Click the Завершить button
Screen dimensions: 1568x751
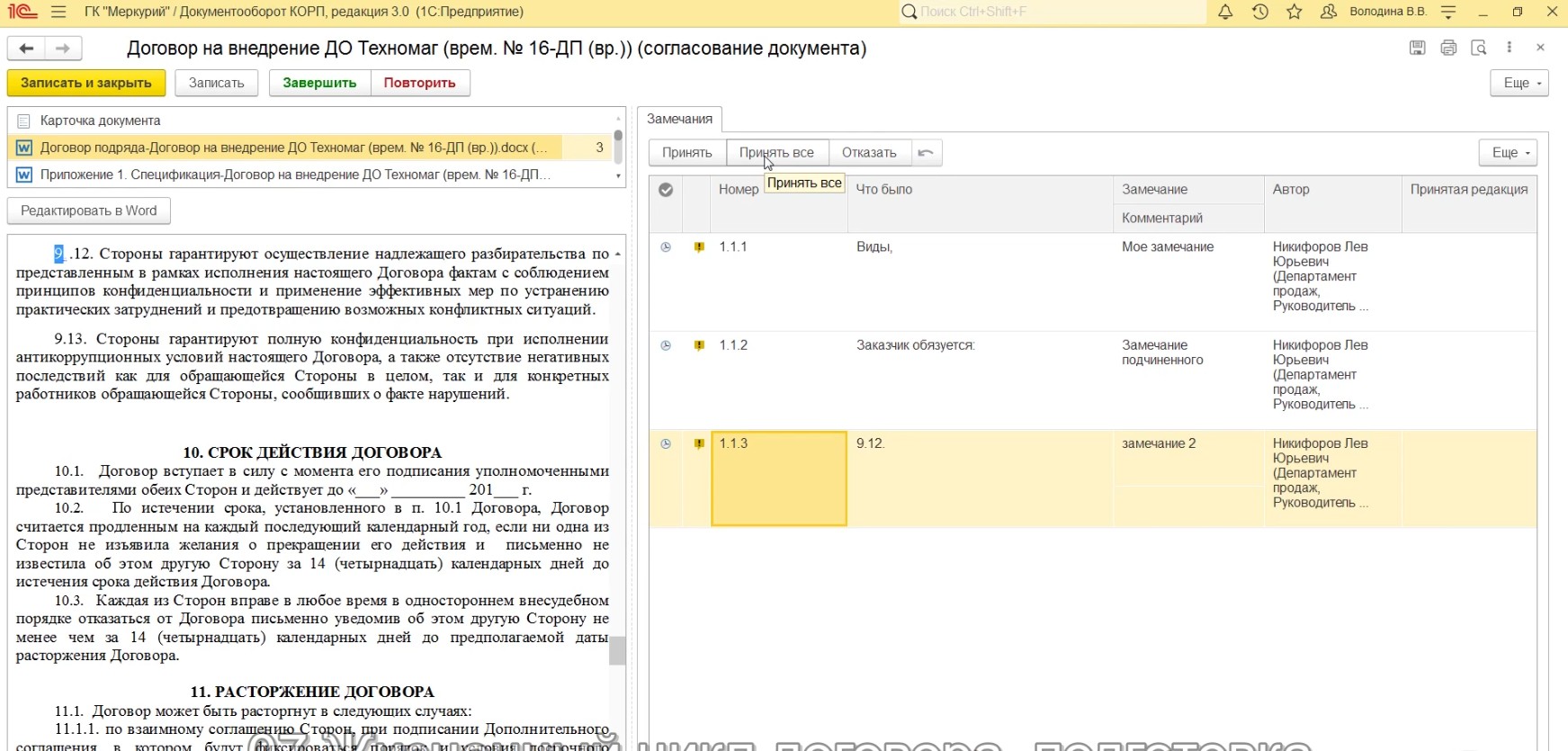(x=319, y=83)
